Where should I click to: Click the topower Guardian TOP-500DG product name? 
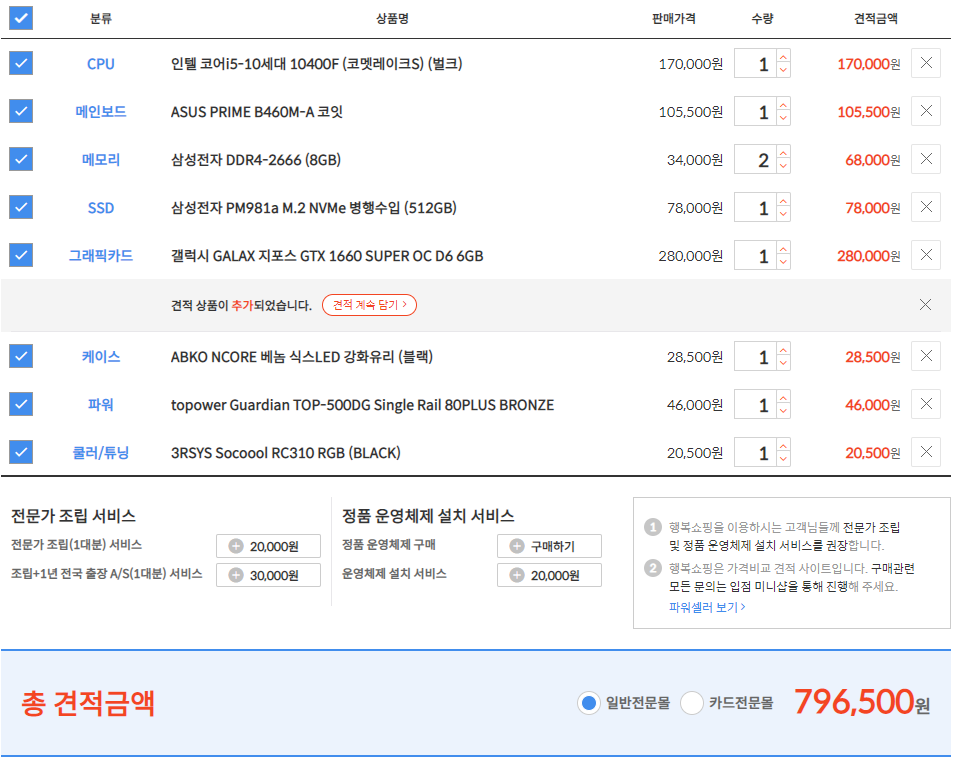point(362,406)
